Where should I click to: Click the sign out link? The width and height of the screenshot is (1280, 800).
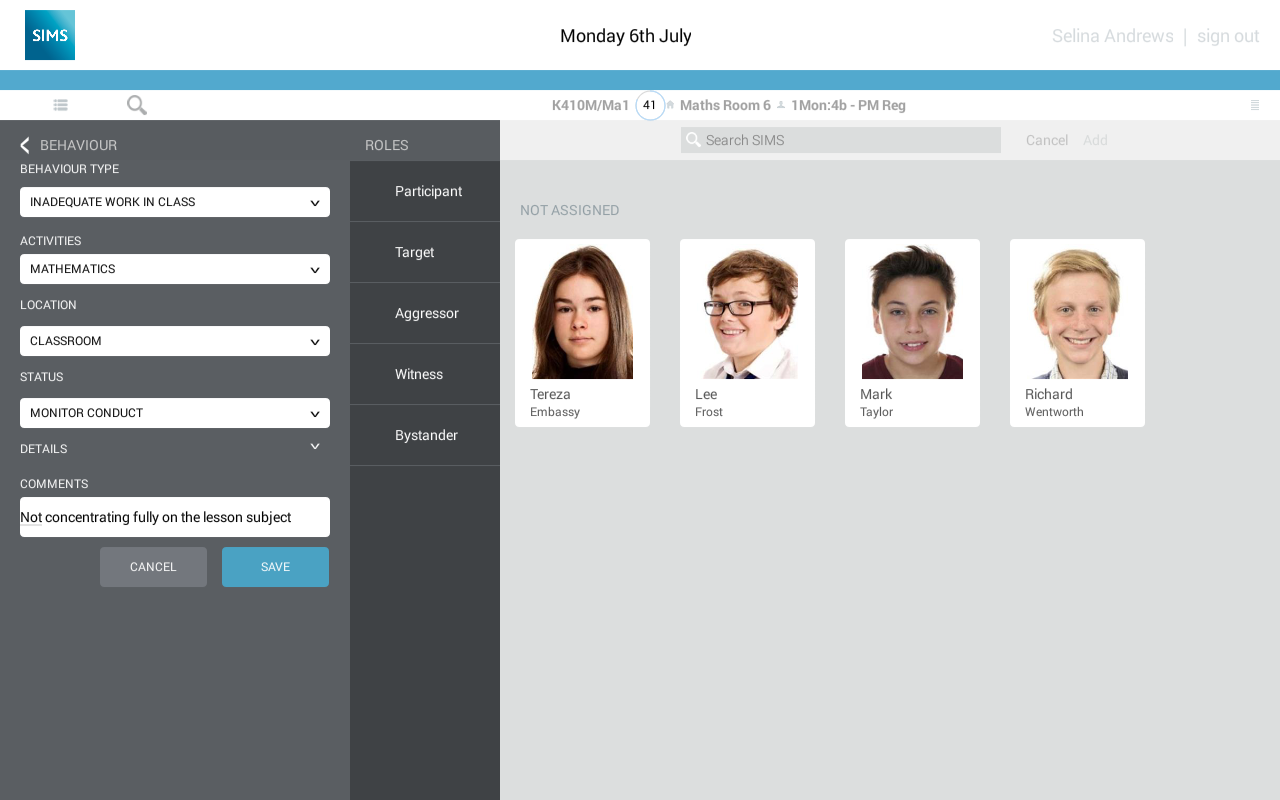pos(1228,36)
